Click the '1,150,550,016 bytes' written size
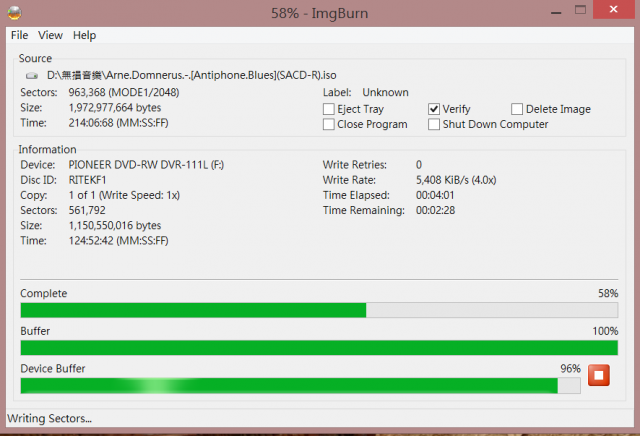Image resolution: width=640 pixels, height=436 pixels. pyautogui.click(x=115, y=225)
